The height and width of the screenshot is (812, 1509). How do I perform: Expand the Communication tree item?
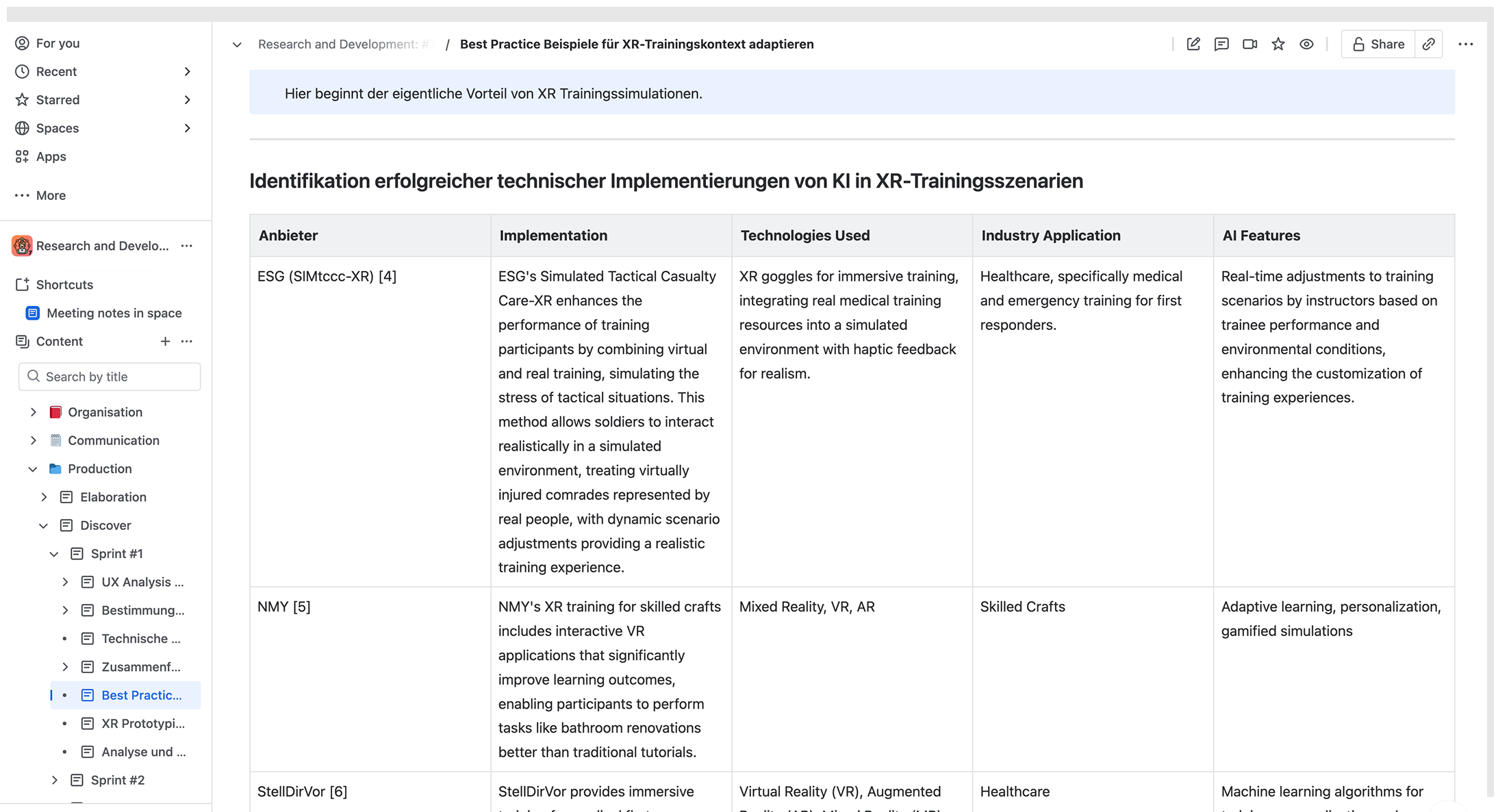[33, 440]
